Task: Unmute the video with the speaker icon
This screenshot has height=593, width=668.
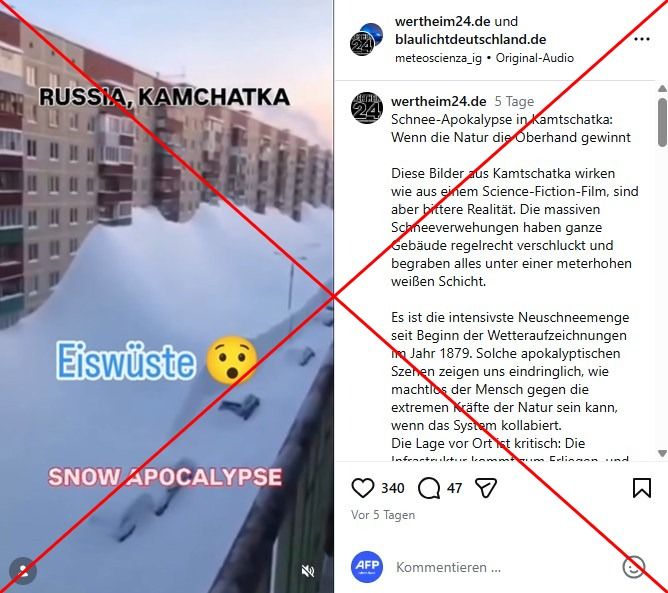Action: tap(308, 571)
